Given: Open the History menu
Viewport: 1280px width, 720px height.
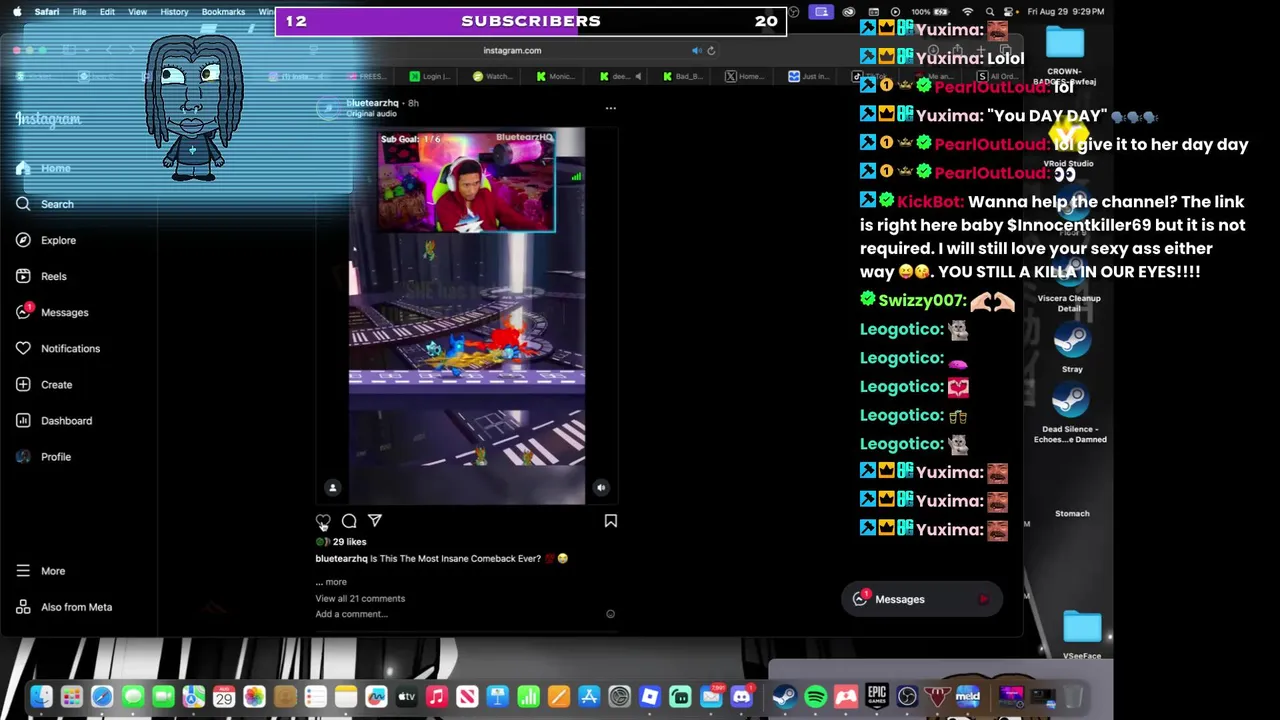Looking at the screenshot, I should point(174,12).
